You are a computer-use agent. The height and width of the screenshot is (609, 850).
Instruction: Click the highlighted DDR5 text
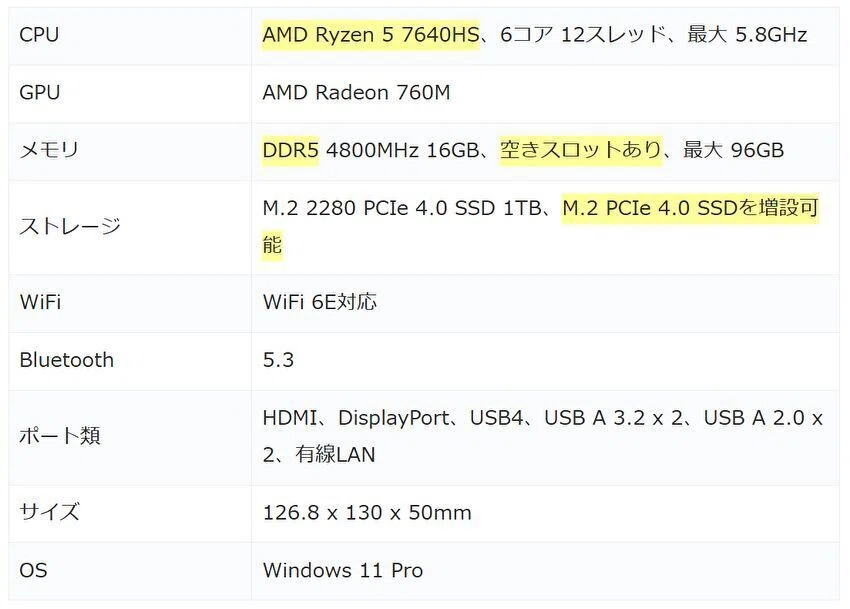point(291,150)
